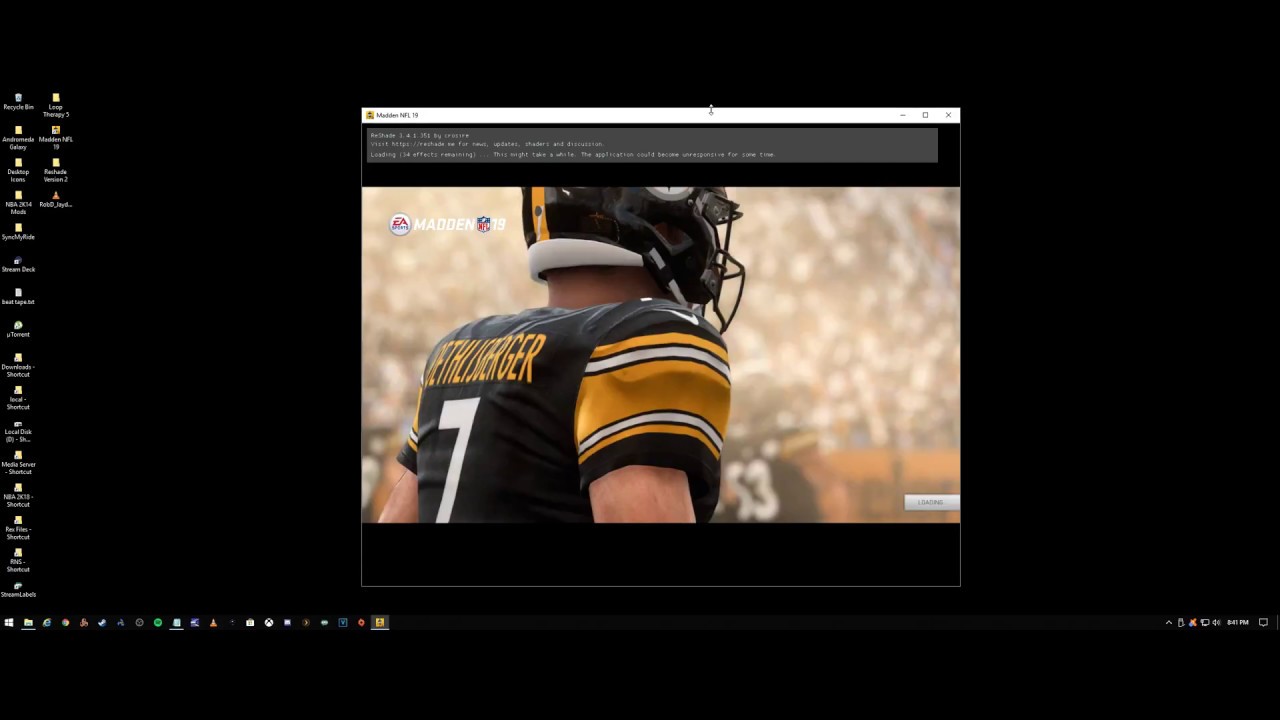The width and height of the screenshot is (1280, 720).
Task: Launch the Stream Deck shortcut
Action: tap(18, 264)
